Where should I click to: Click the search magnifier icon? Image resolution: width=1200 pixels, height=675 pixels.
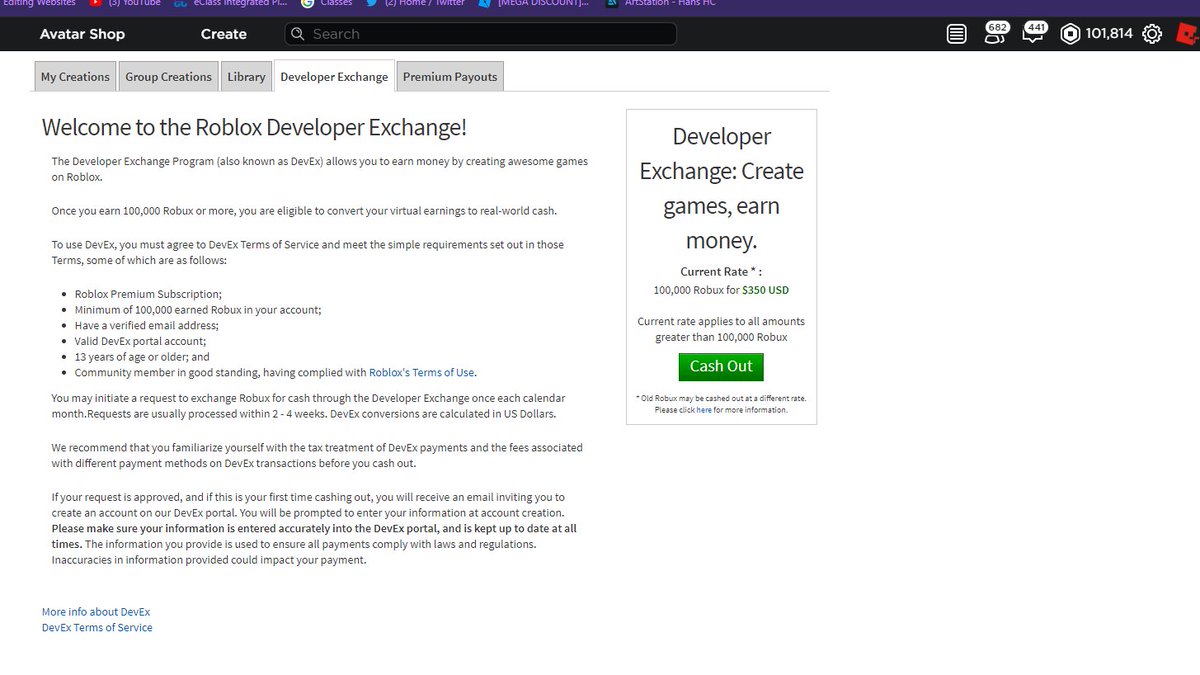coord(297,34)
